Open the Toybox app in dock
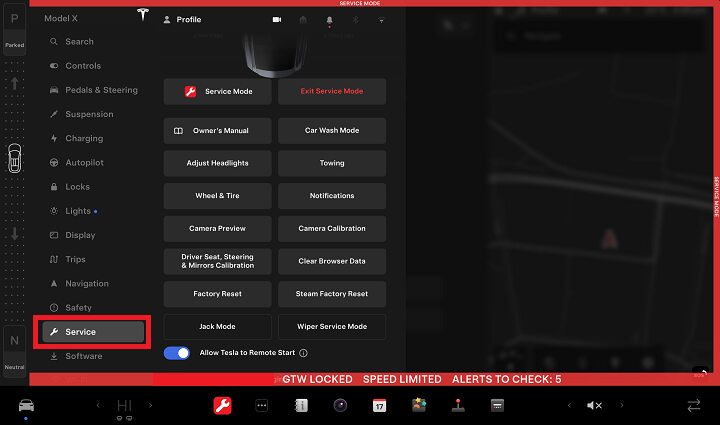 coord(419,405)
